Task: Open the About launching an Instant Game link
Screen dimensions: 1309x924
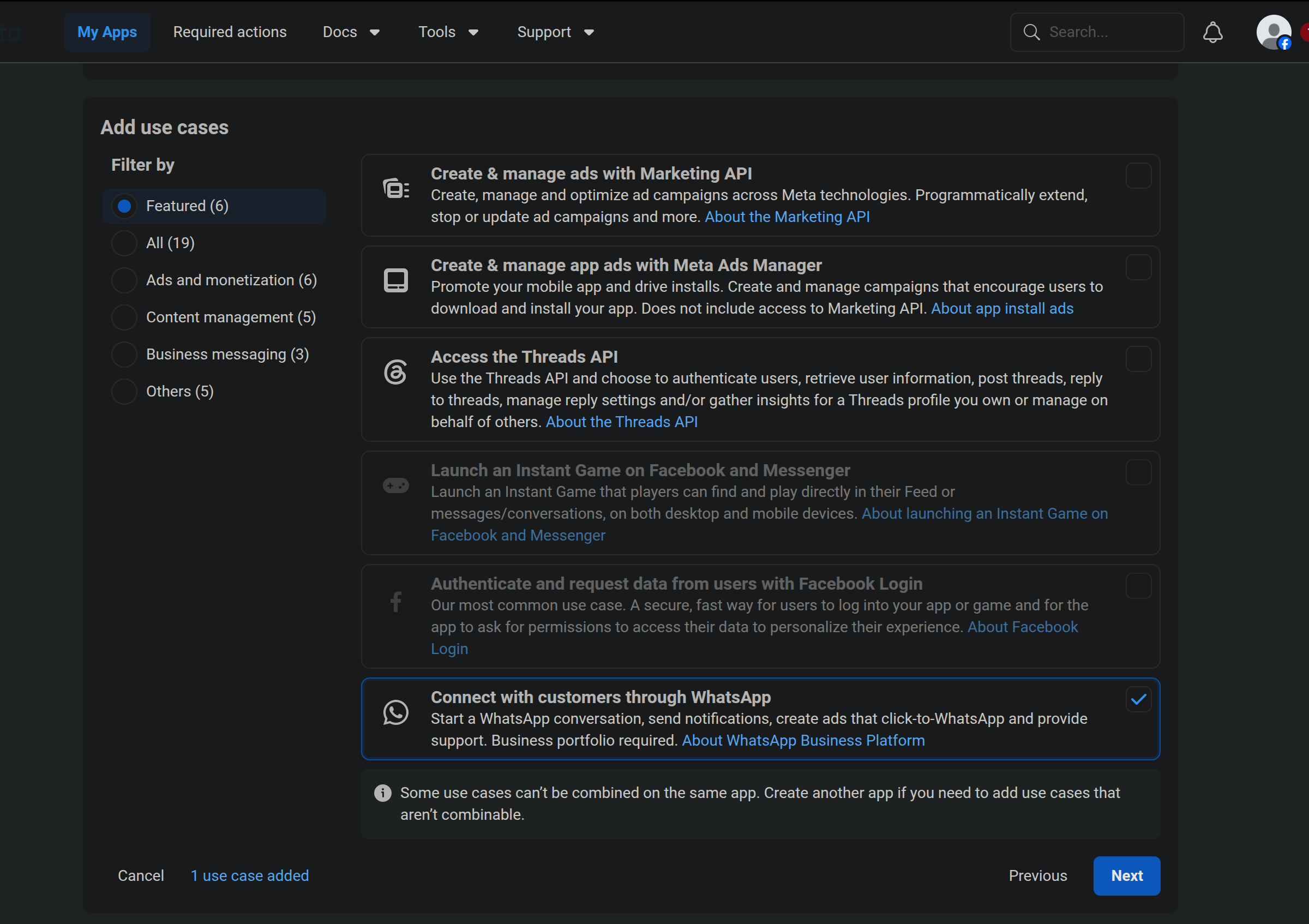Action: [x=984, y=514]
